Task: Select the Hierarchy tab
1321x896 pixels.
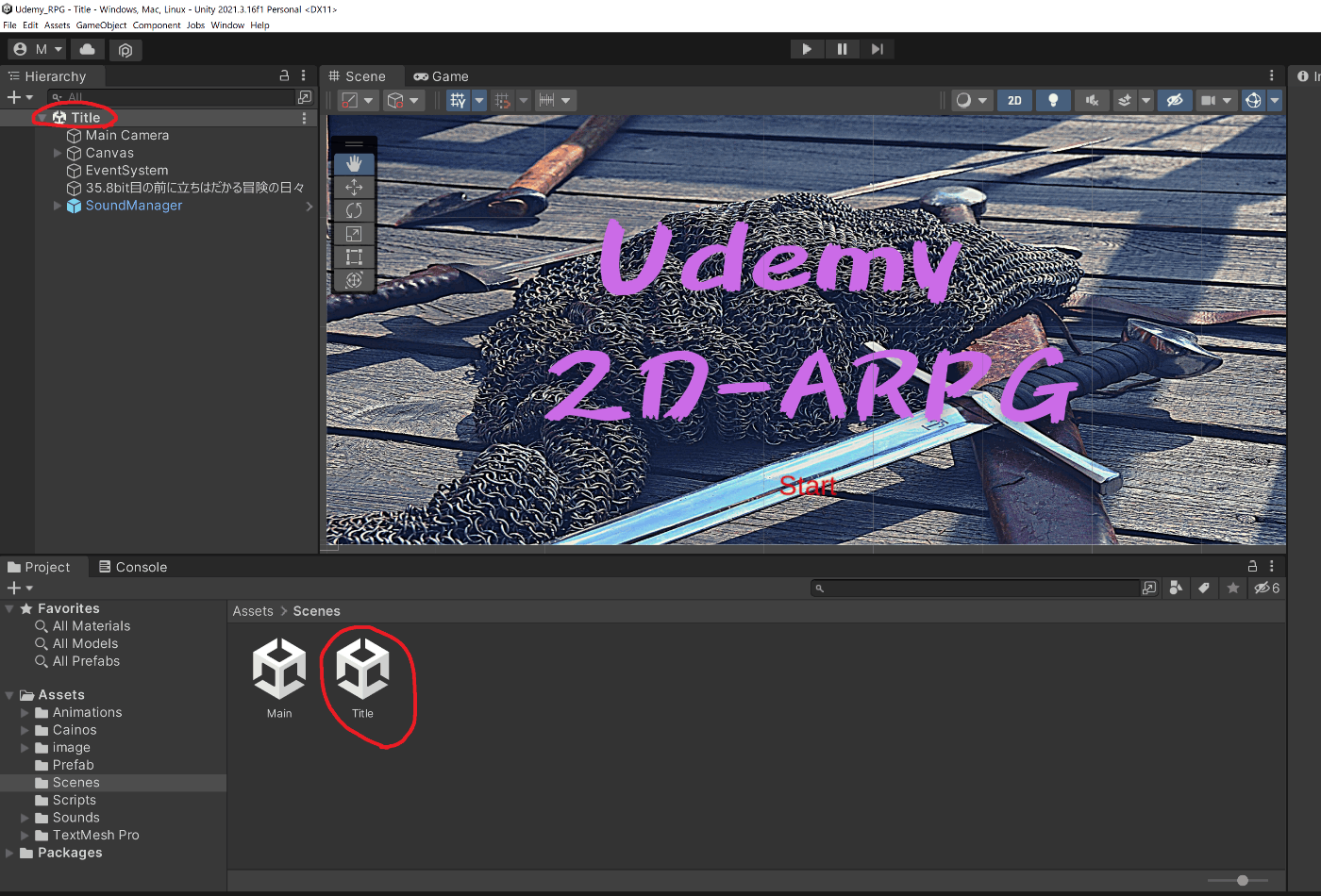Action: click(x=47, y=76)
